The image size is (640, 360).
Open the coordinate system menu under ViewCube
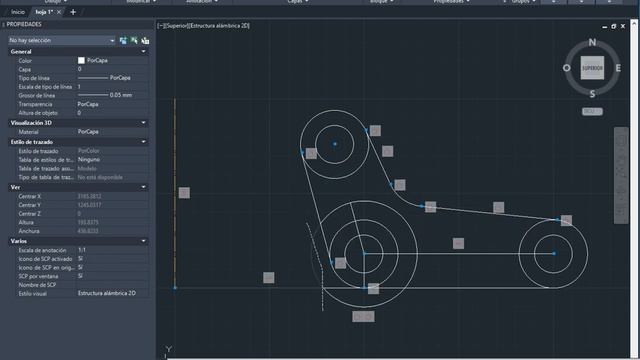[x=592, y=111]
